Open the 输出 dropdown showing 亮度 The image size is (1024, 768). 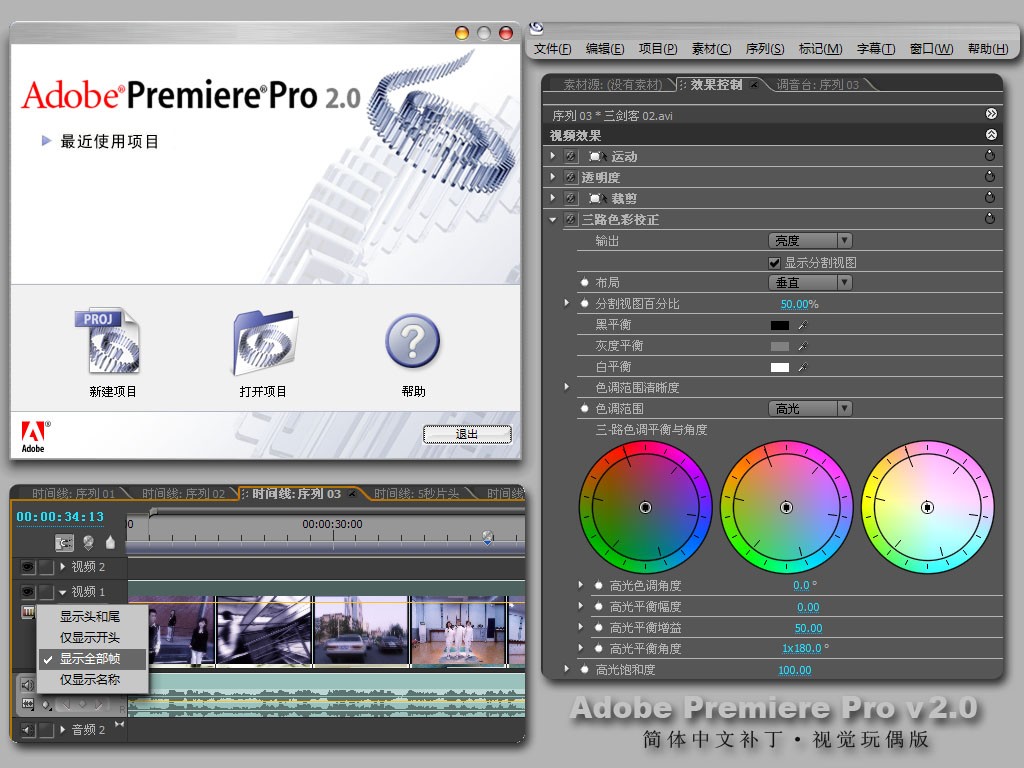[x=810, y=240]
